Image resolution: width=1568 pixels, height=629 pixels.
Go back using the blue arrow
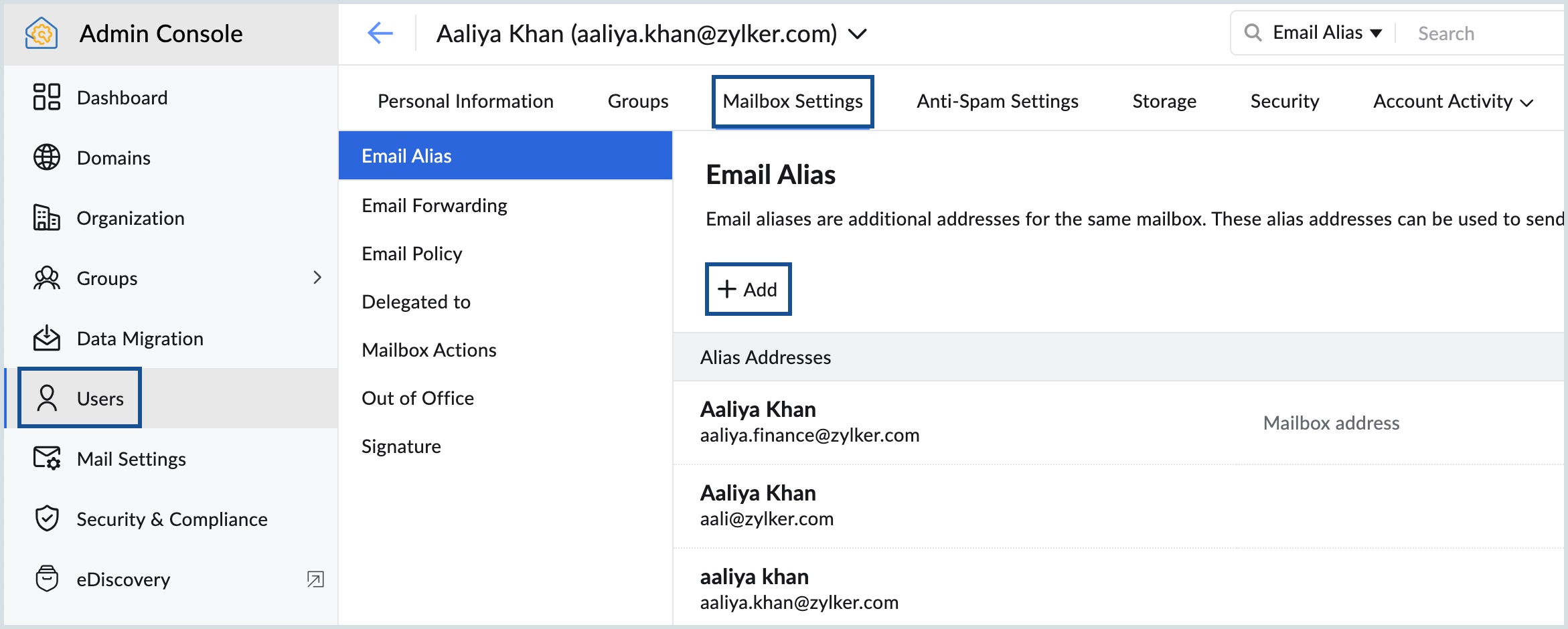point(380,33)
